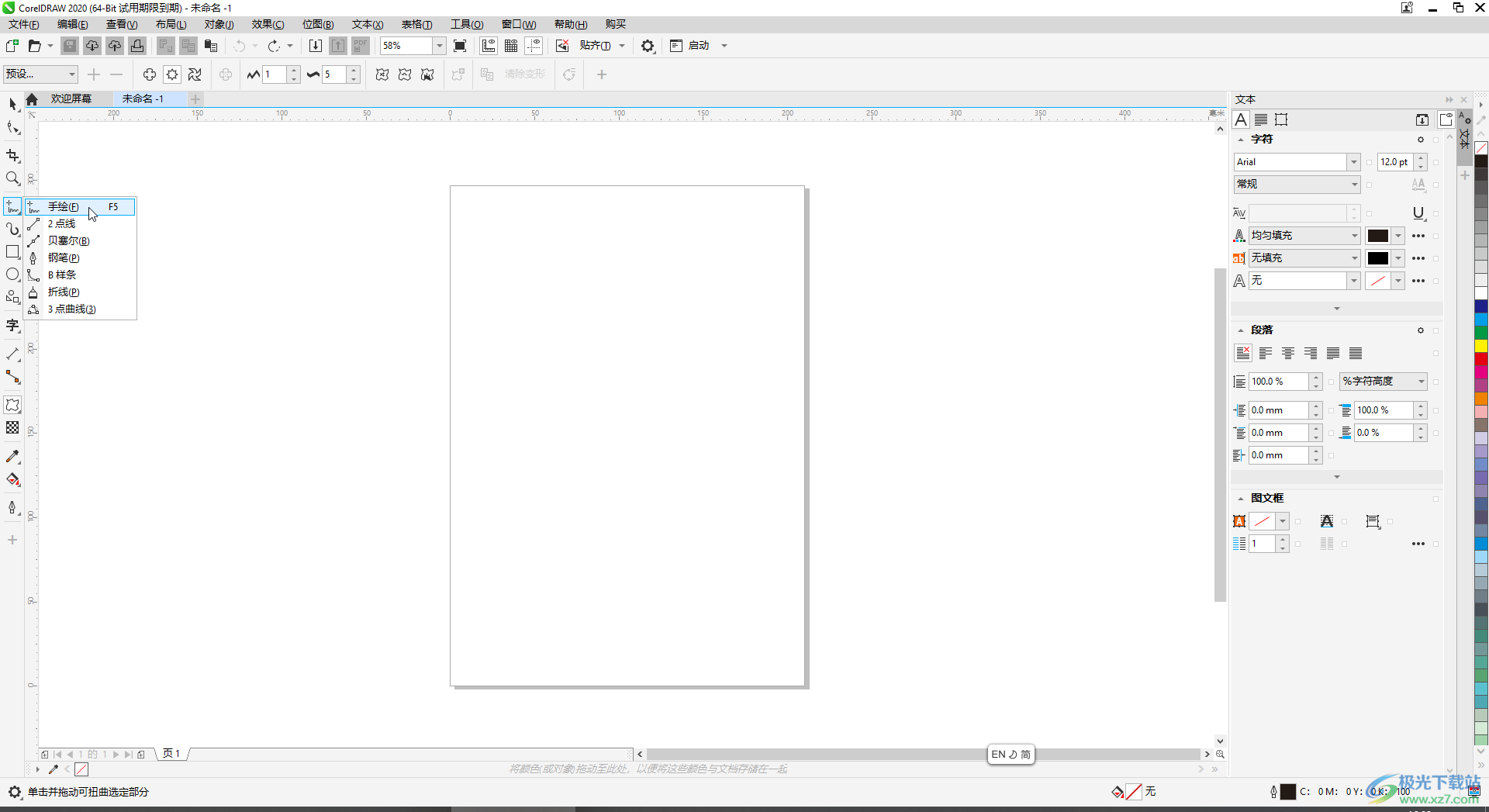1489x812 pixels.
Task: Select the Shape edit tool
Action: click(12, 128)
